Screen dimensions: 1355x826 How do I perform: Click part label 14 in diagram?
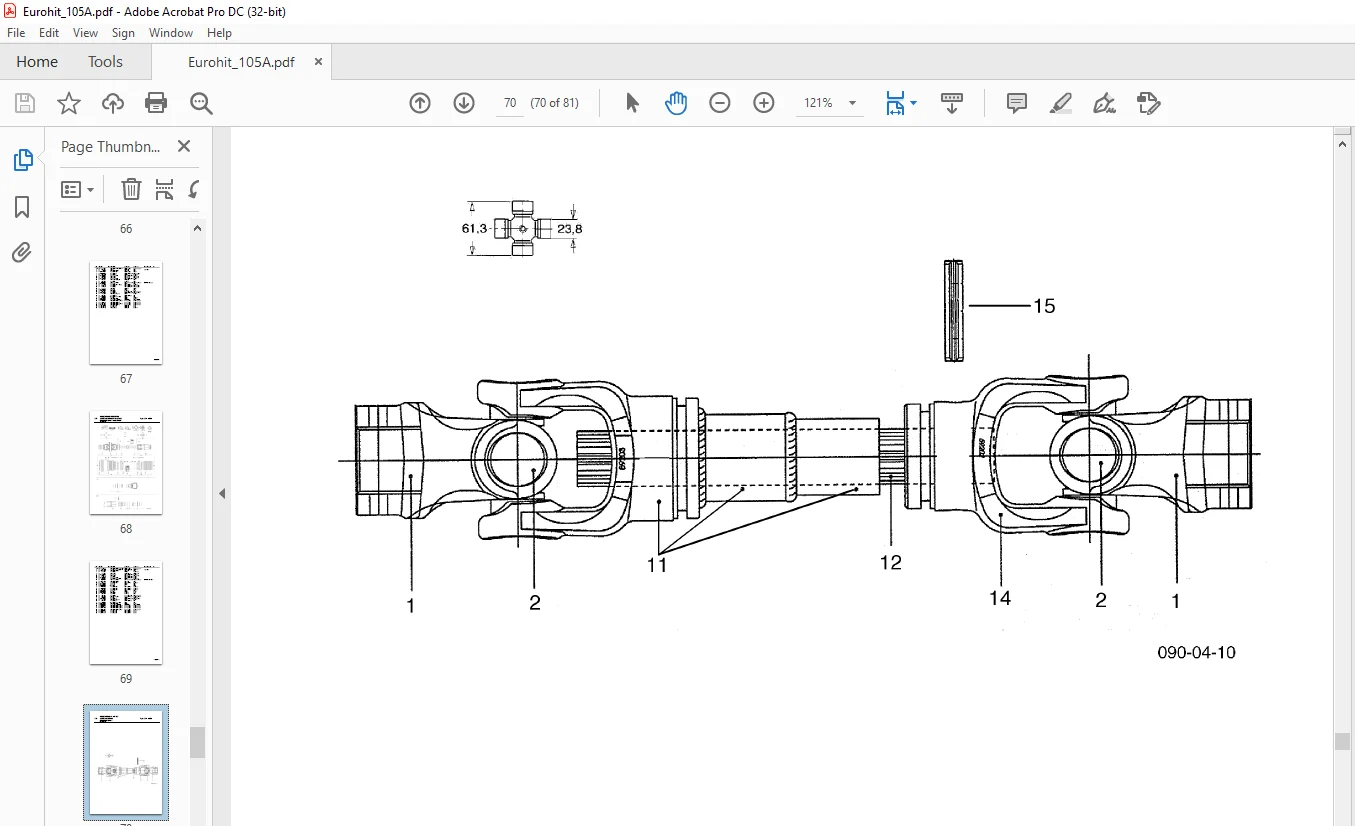point(1000,598)
